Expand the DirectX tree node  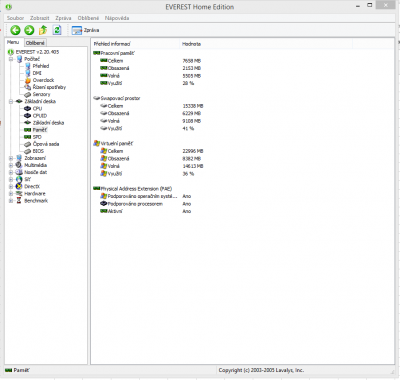[x=11, y=187]
